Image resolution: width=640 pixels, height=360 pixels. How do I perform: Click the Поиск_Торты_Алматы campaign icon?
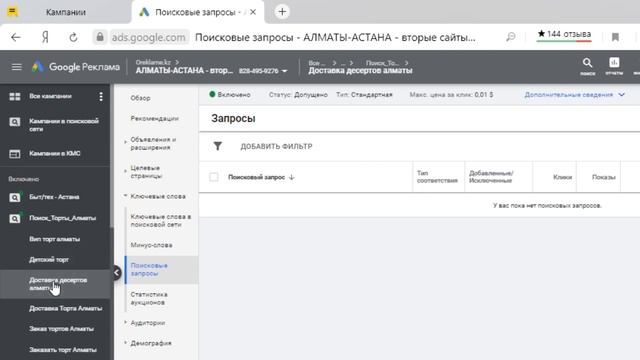point(15,218)
